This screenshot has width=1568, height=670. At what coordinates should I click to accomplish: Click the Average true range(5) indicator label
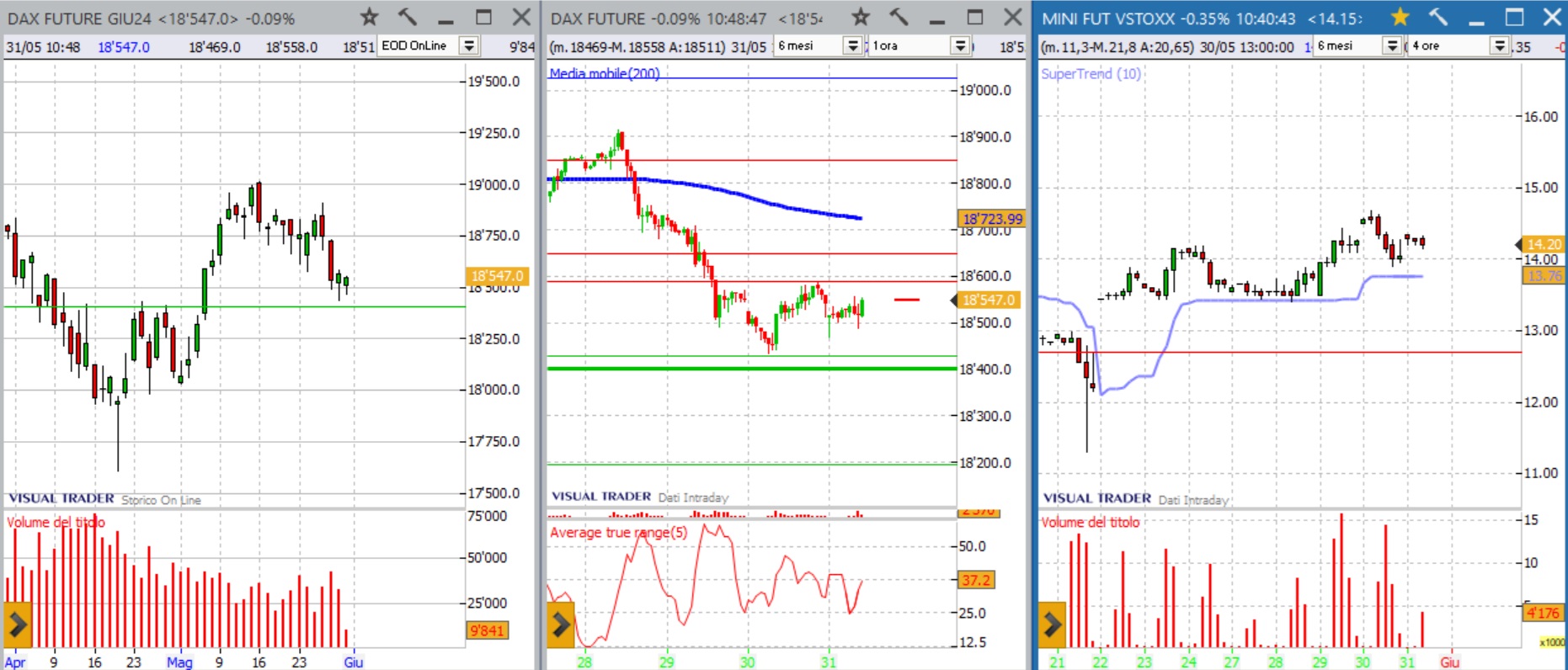(x=618, y=532)
